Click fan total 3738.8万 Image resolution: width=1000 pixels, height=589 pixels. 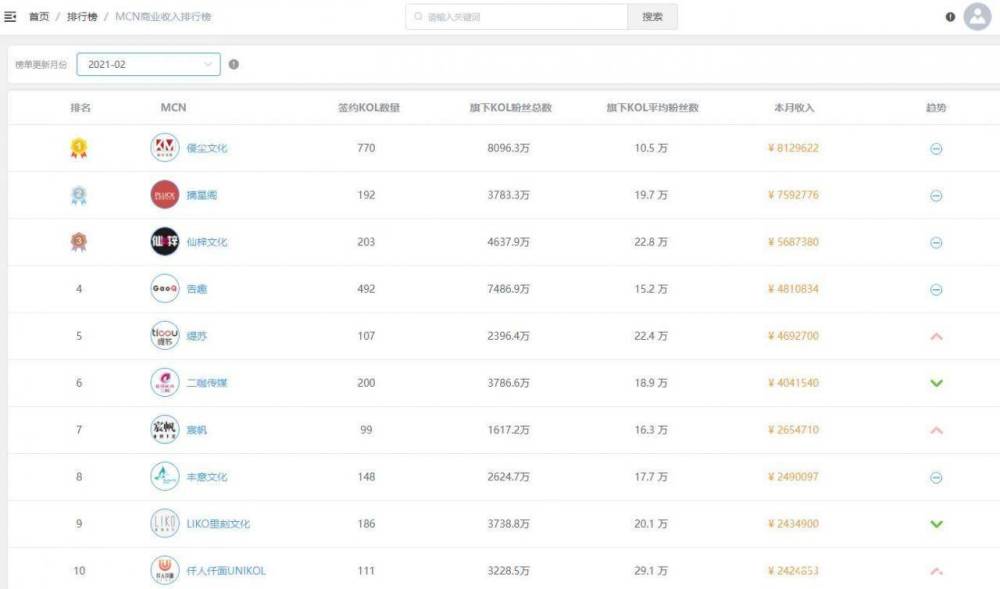tap(508, 524)
